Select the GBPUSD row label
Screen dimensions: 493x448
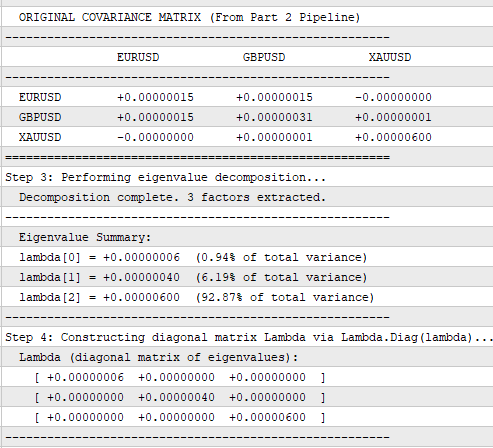40,117
